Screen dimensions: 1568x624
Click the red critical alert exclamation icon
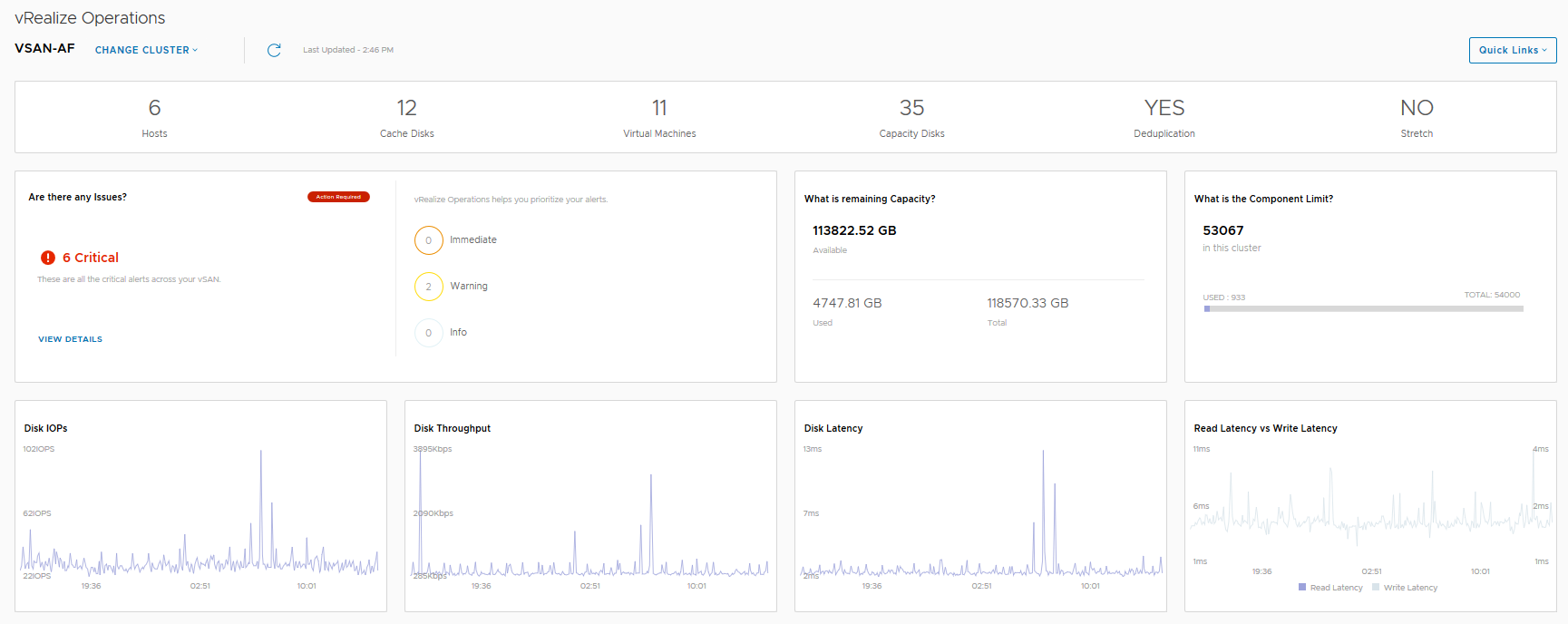48,258
